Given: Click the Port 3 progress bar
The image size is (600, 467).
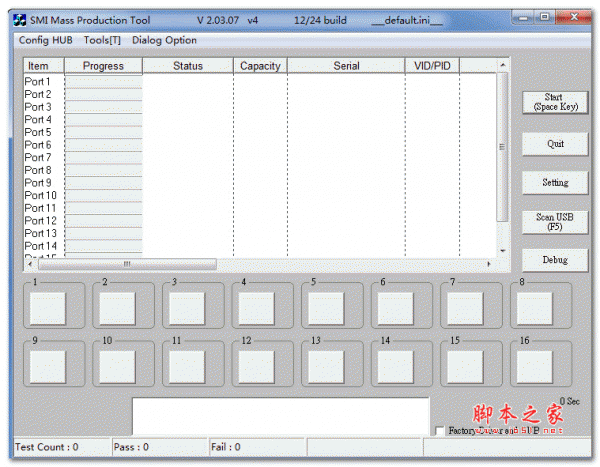Looking at the screenshot, I should 104,107.
